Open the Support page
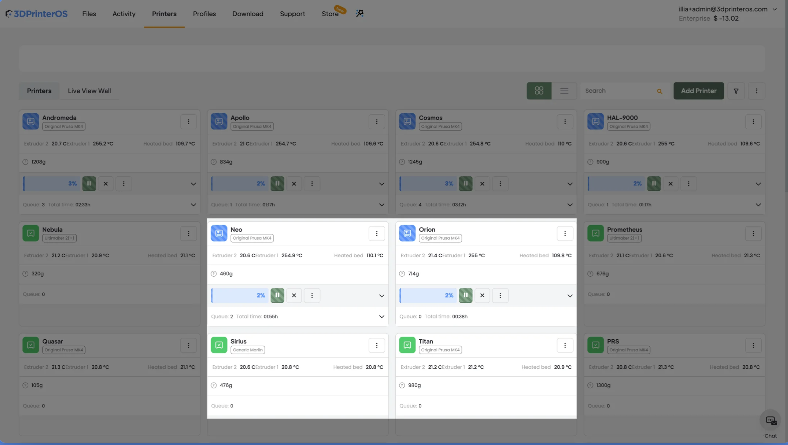Image resolution: width=788 pixels, height=445 pixels. (x=292, y=14)
